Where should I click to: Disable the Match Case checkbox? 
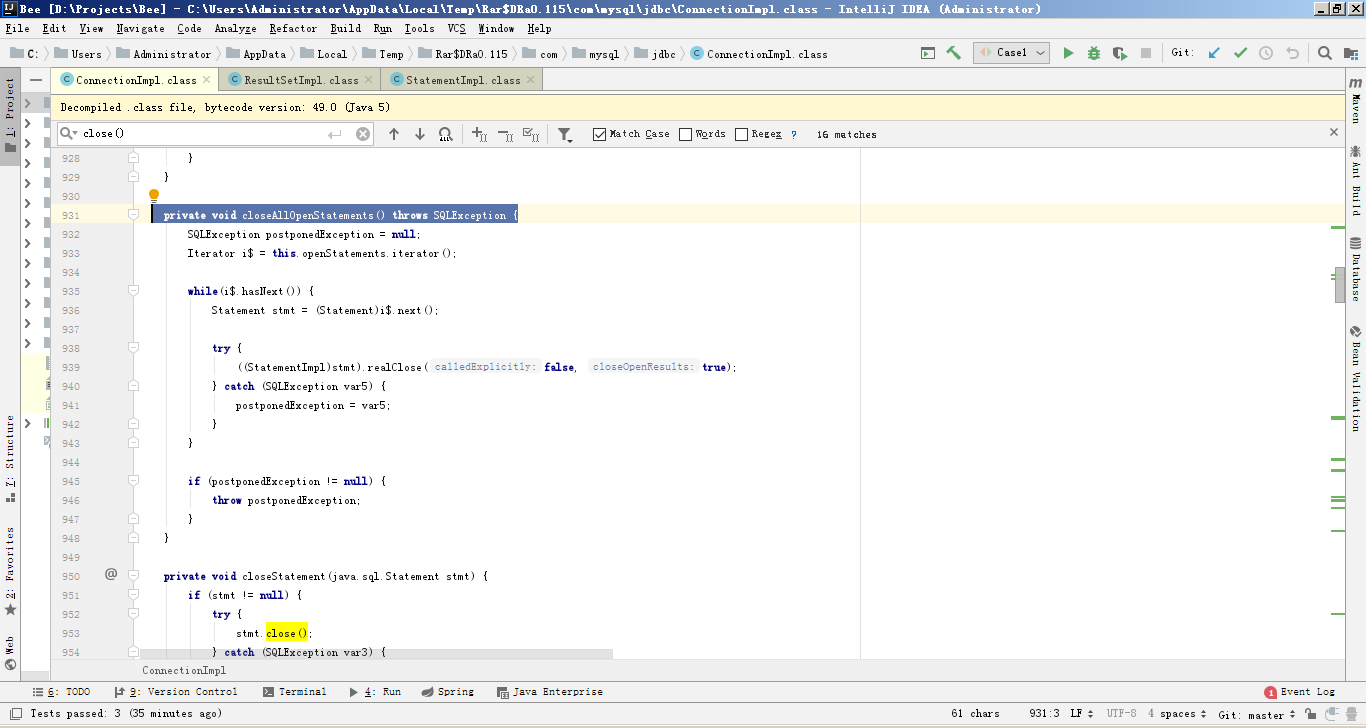pyautogui.click(x=600, y=134)
